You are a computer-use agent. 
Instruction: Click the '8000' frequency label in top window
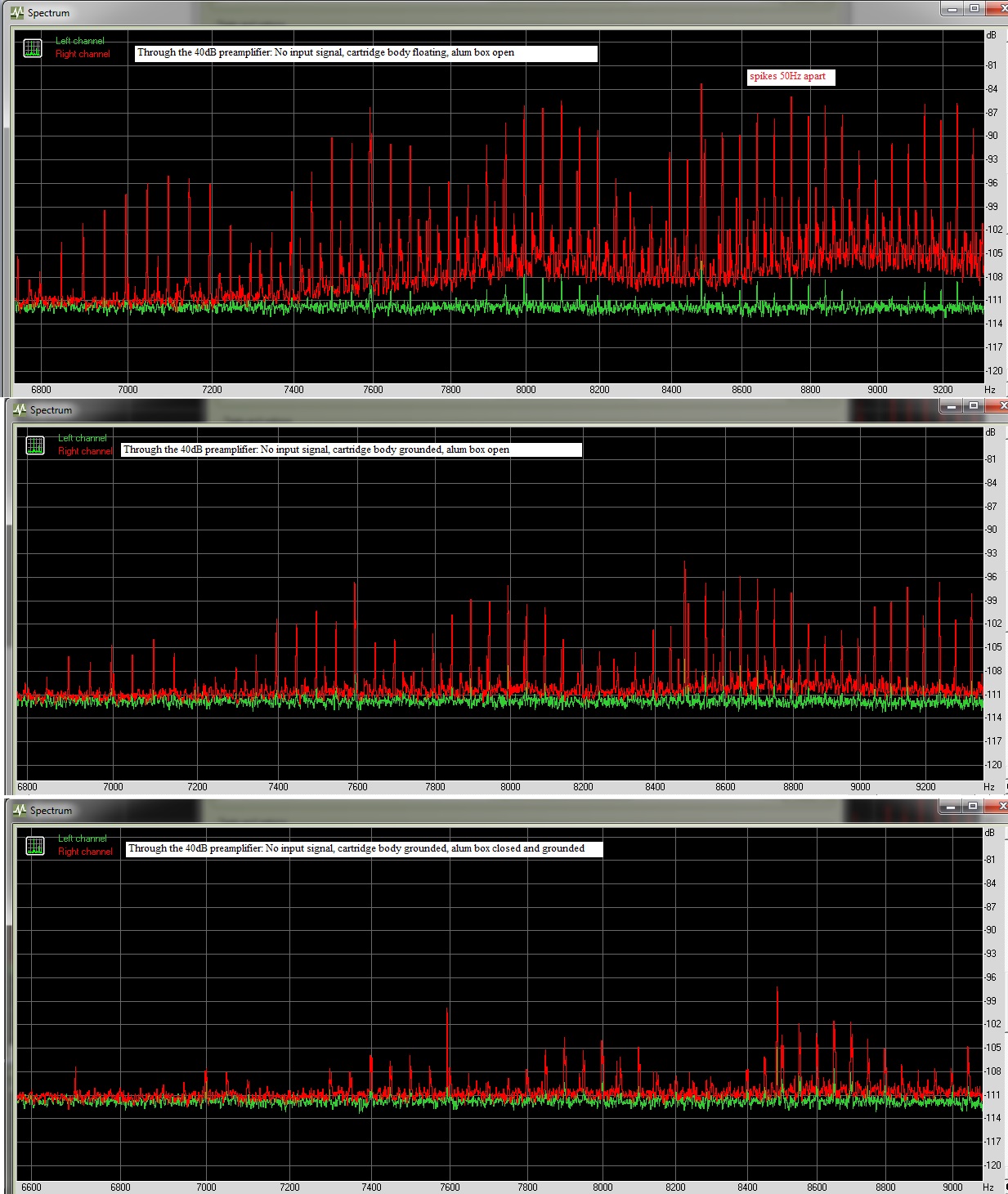tap(526, 390)
